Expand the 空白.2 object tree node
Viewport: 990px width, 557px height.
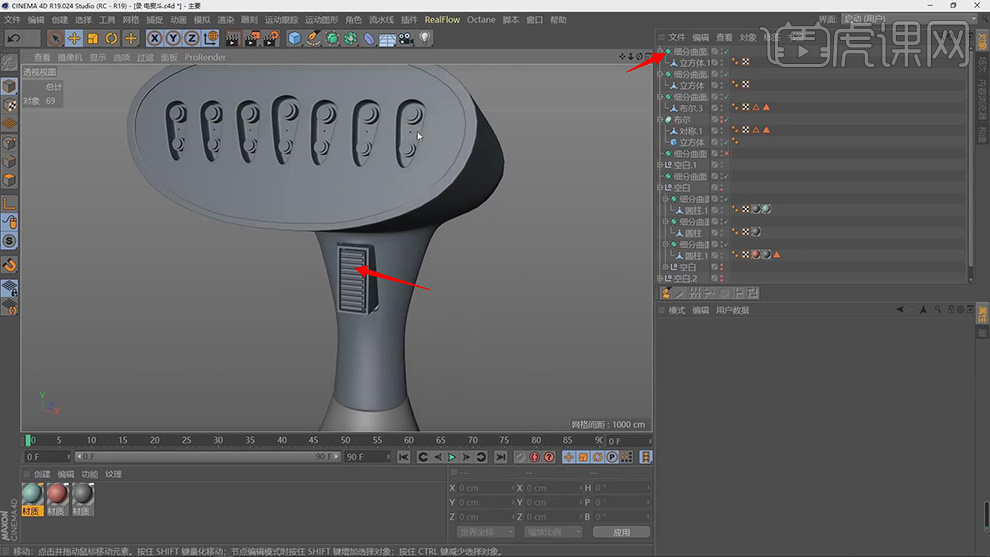(x=661, y=279)
